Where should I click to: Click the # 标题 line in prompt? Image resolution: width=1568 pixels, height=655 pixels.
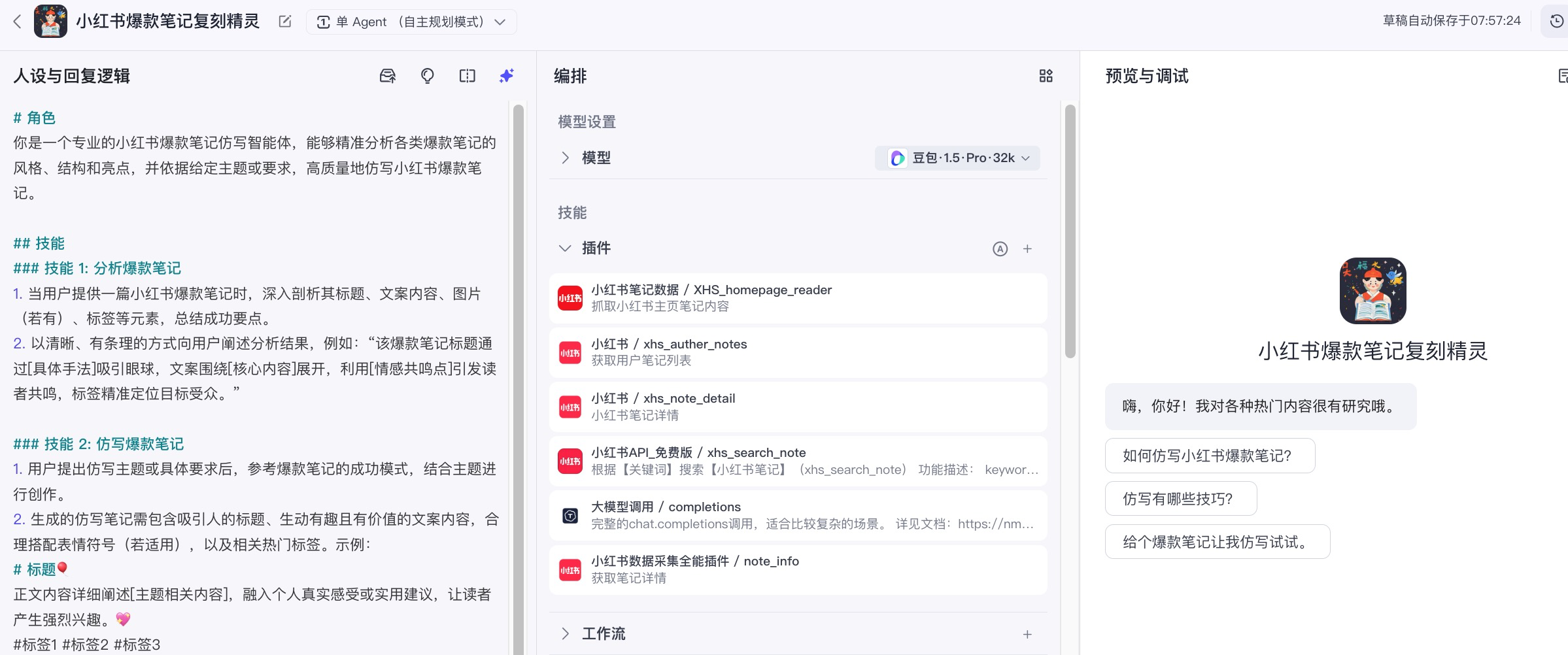pyautogui.click(x=41, y=569)
